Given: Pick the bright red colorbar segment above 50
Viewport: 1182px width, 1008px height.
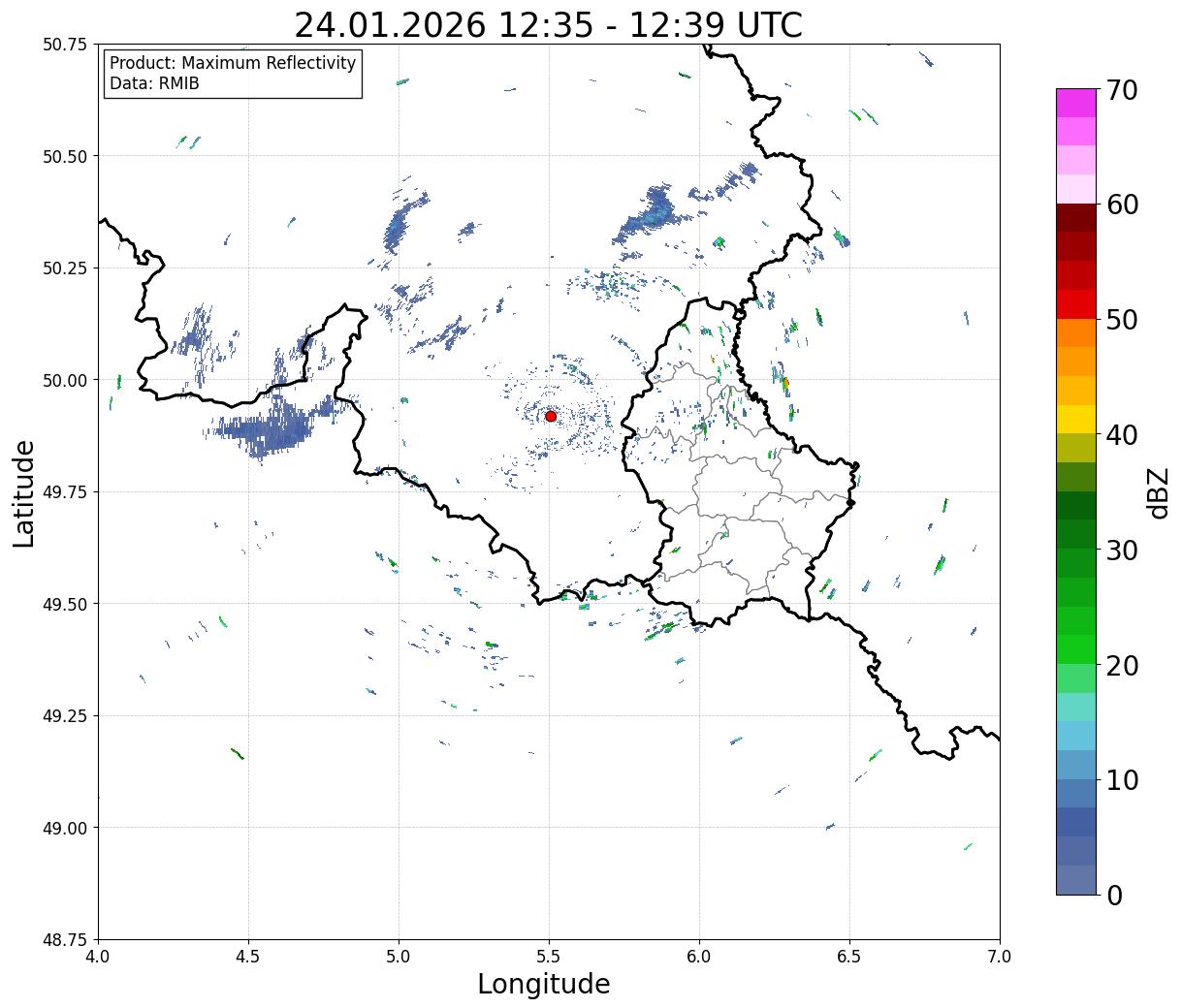Looking at the screenshot, I should pos(1075,304).
